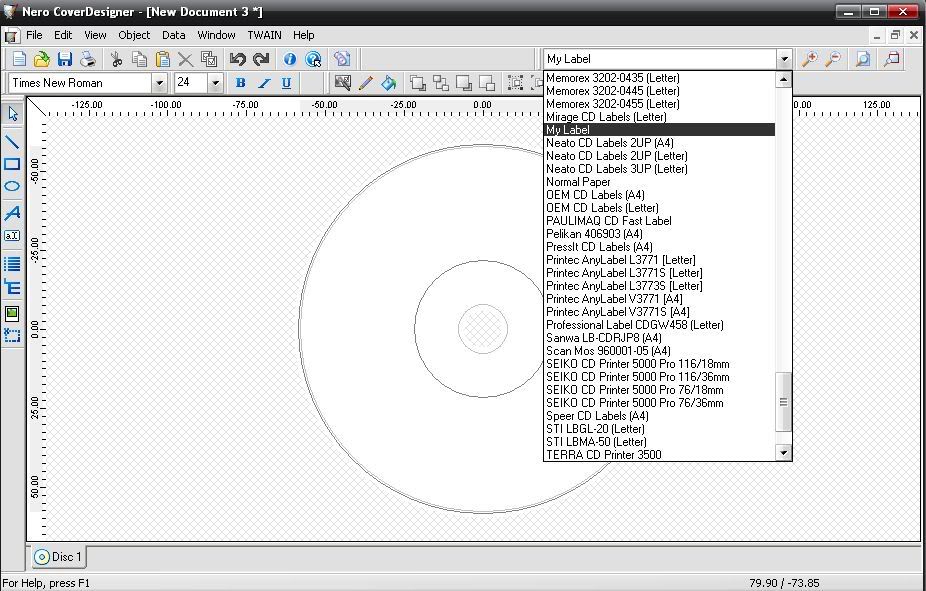Select the arrow selection tool

tap(13, 113)
